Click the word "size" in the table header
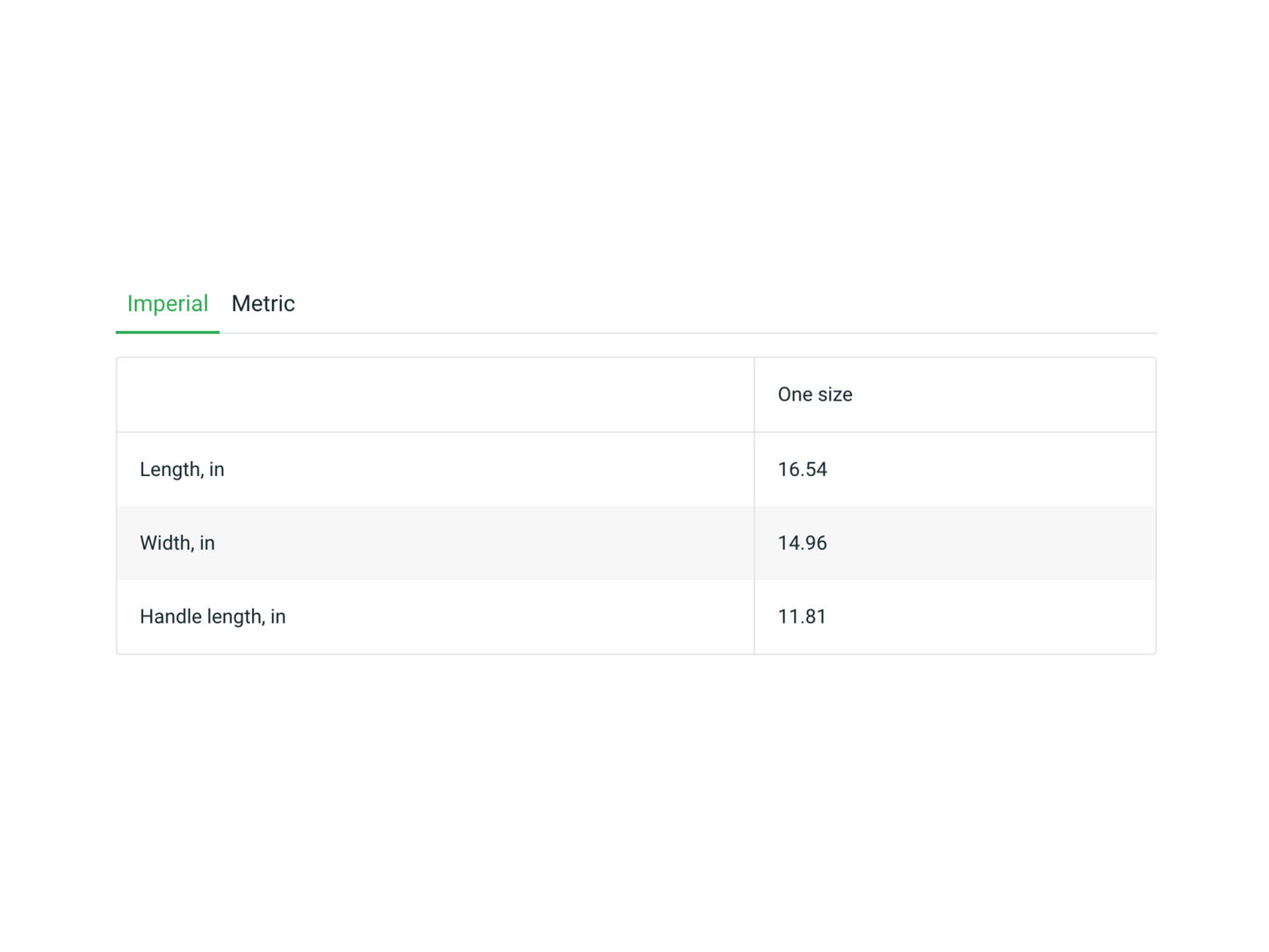 pos(834,395)
